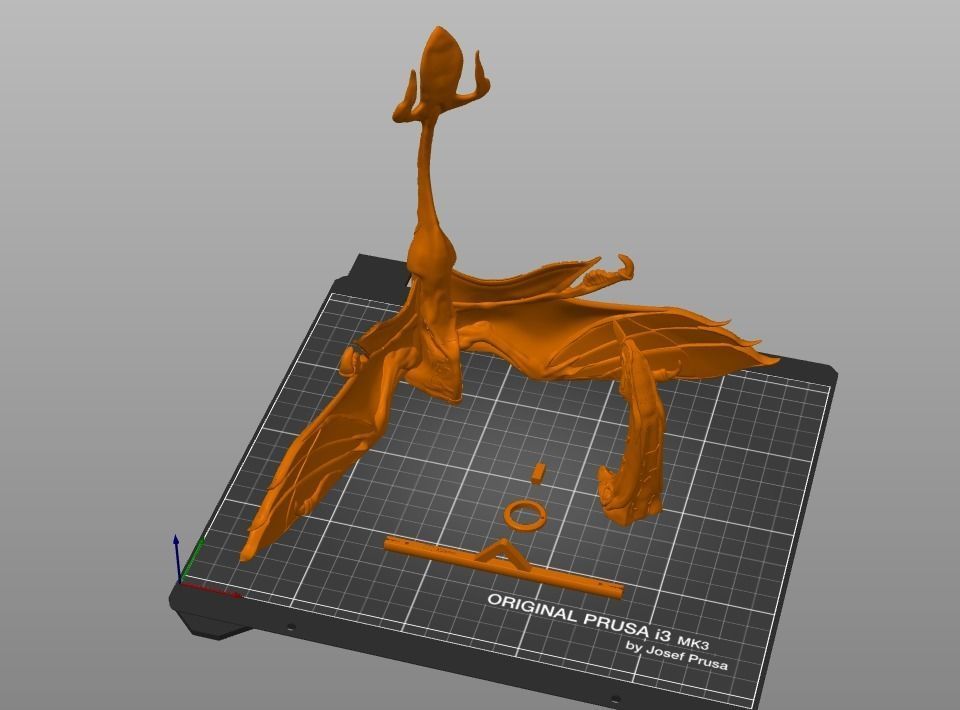Click the dragon's main body part
The image size is (960, 710).
[440, 320]
